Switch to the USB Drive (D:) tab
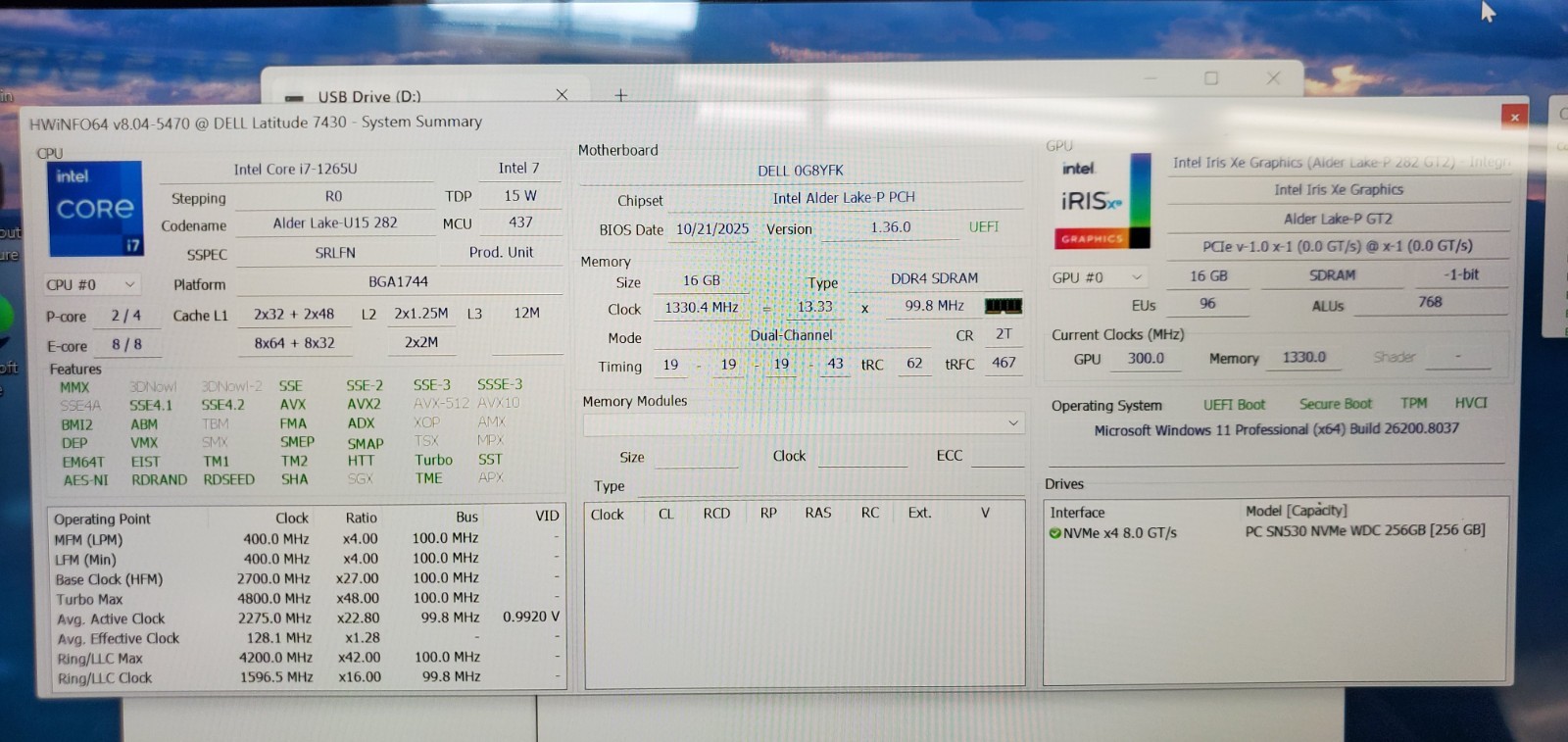Screen dimensions: 1568x742 tap(369, 96)
